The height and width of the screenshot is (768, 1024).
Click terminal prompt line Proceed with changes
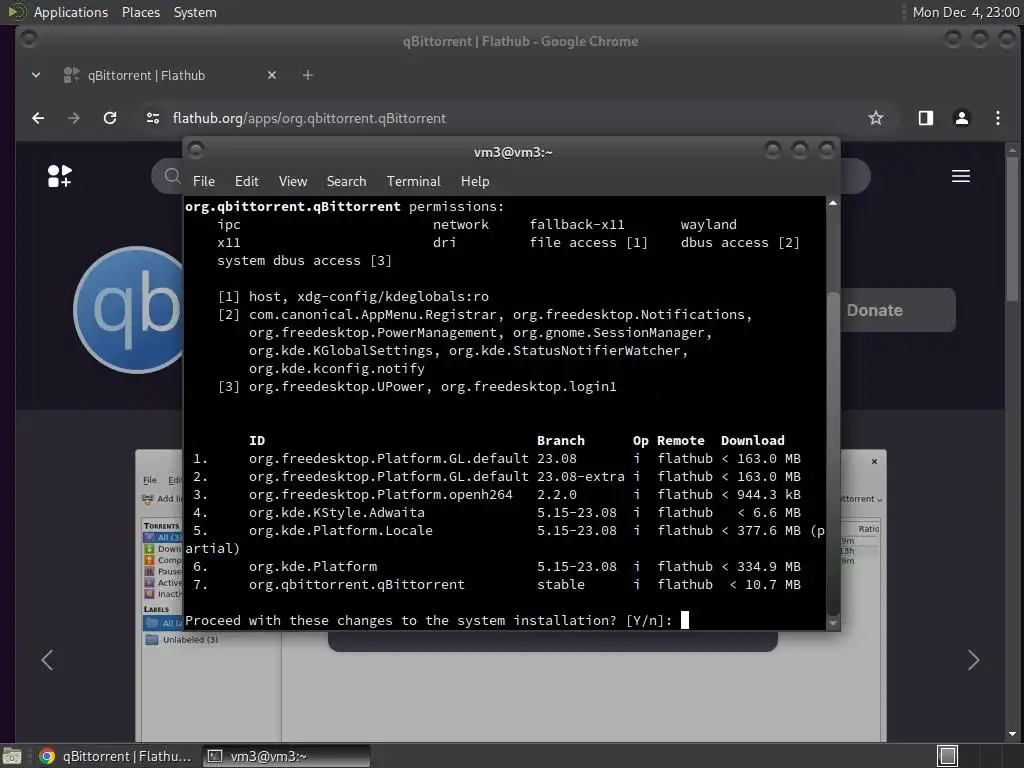coord(428,620)
